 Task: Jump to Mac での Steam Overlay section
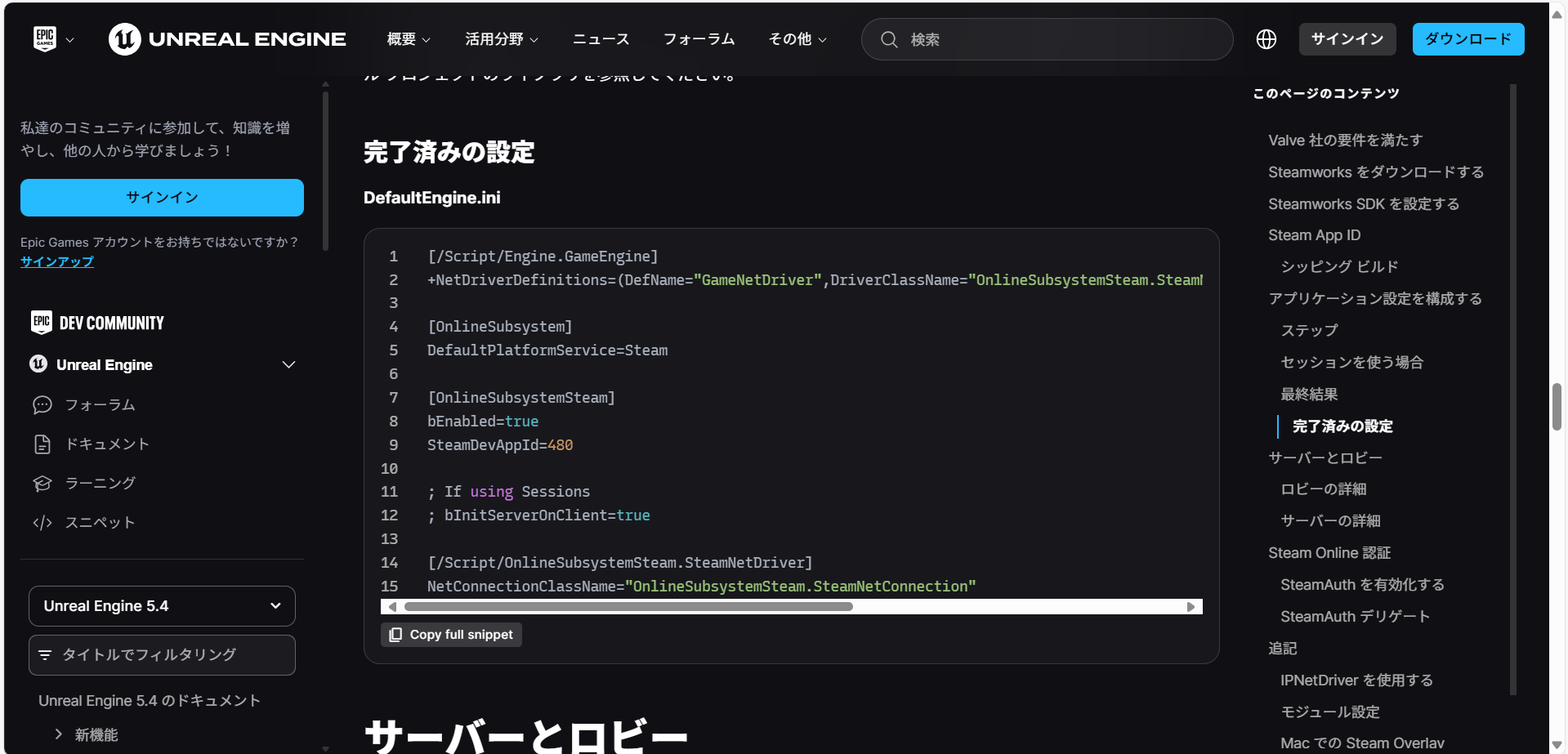[x=1362, y=743]
